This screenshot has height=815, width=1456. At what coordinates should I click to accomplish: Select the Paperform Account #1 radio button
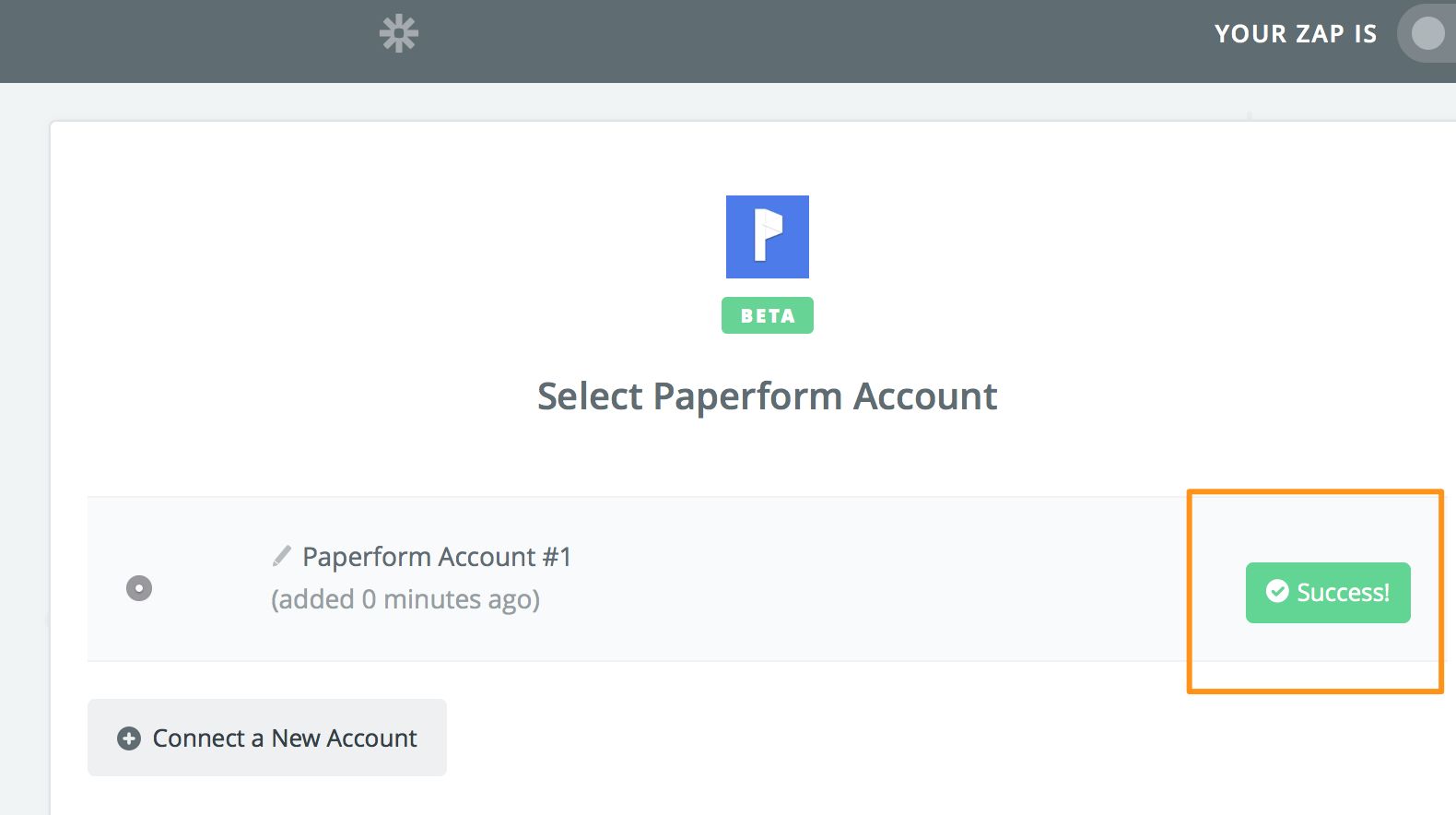click(x=139, y=588)
